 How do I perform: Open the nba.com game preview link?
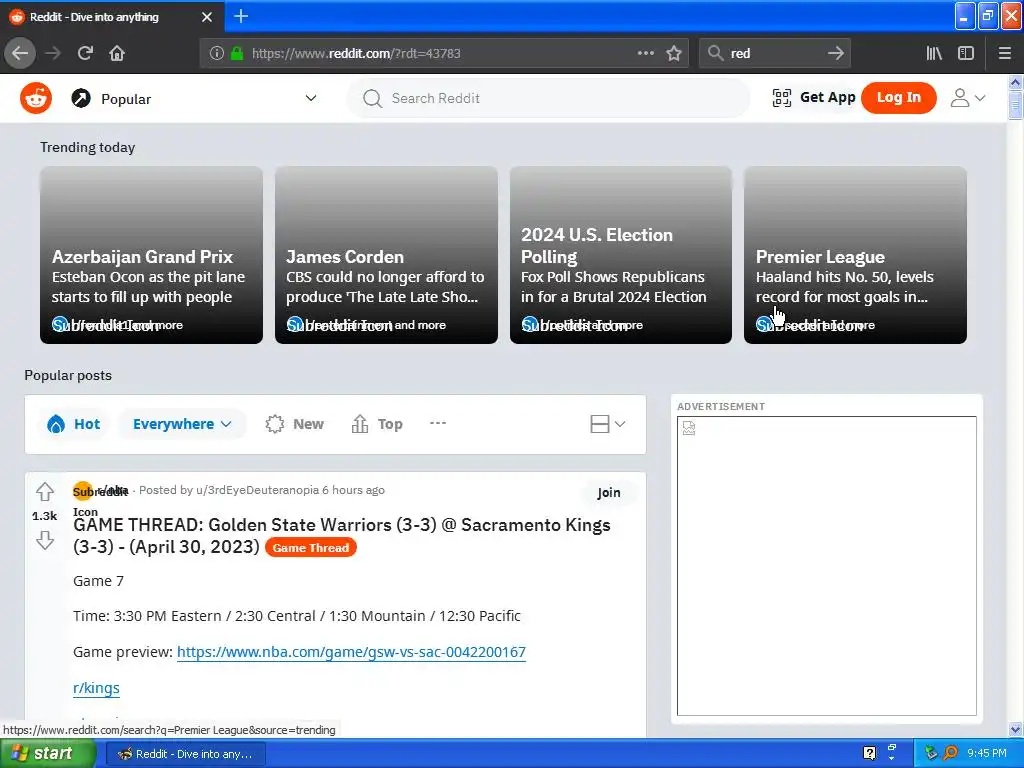pos(351,652)
